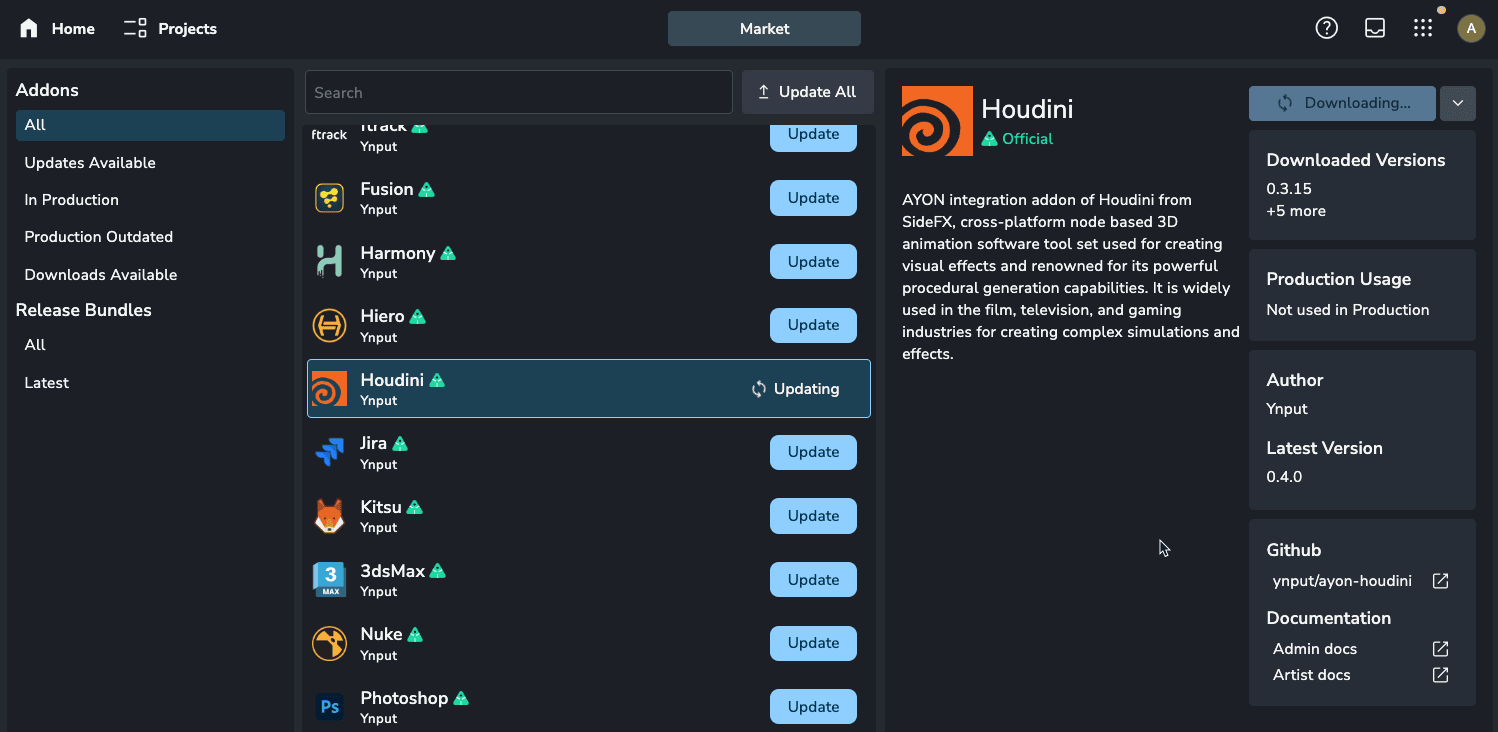Select the All addons filter
This screenshot has width=1498, height=732.
pyautogui.click(x=150, y=125)
